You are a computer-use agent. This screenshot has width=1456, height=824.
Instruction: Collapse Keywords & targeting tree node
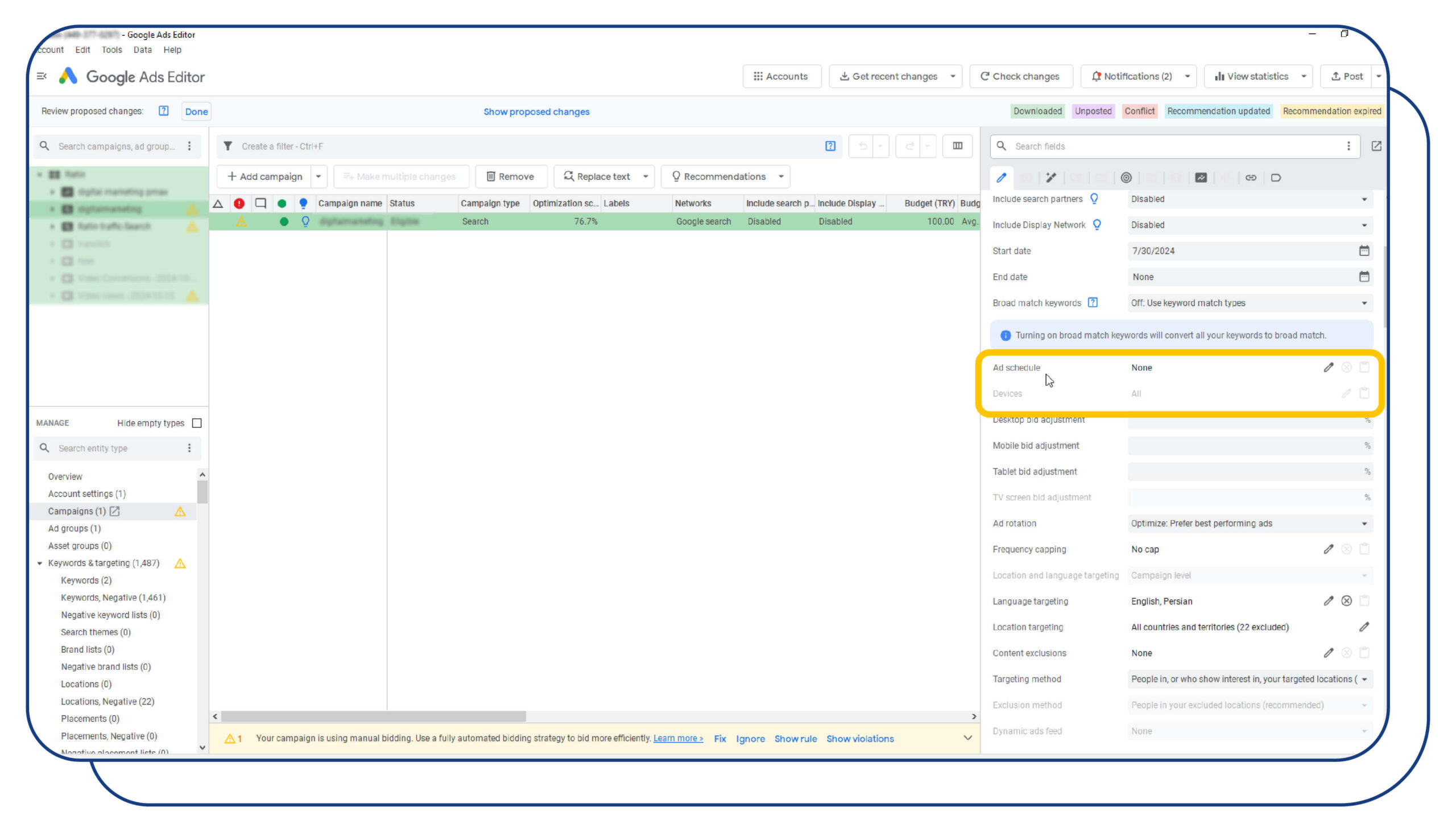(x=40, y=563)
